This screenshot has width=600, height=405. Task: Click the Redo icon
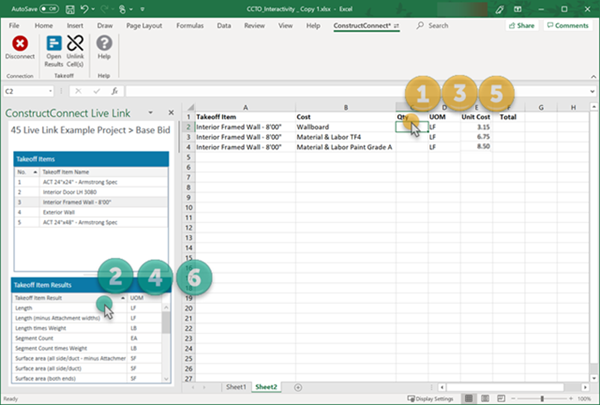(x=104, y=9)
